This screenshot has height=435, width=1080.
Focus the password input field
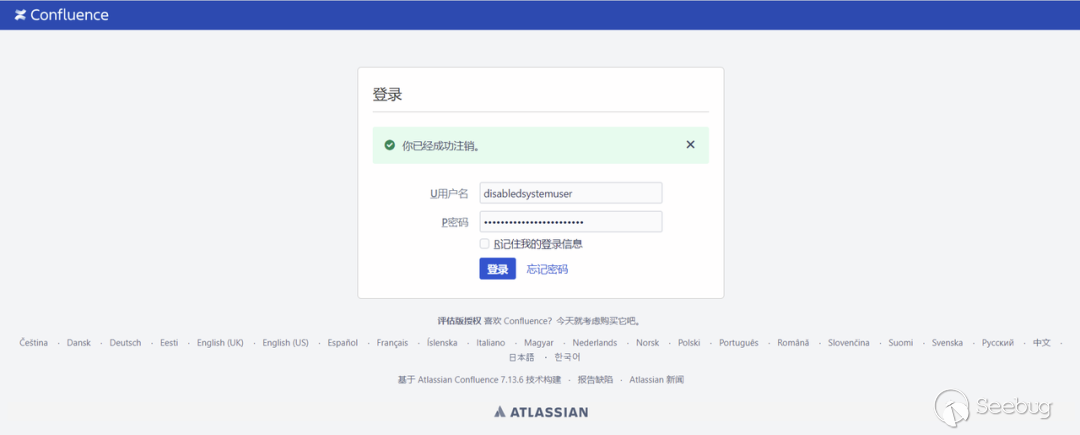pyautogui.click(x=571, y=222)
